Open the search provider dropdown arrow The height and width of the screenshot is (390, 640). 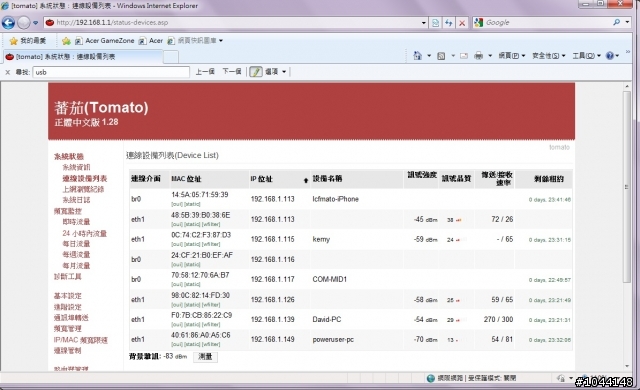point(627,22)
